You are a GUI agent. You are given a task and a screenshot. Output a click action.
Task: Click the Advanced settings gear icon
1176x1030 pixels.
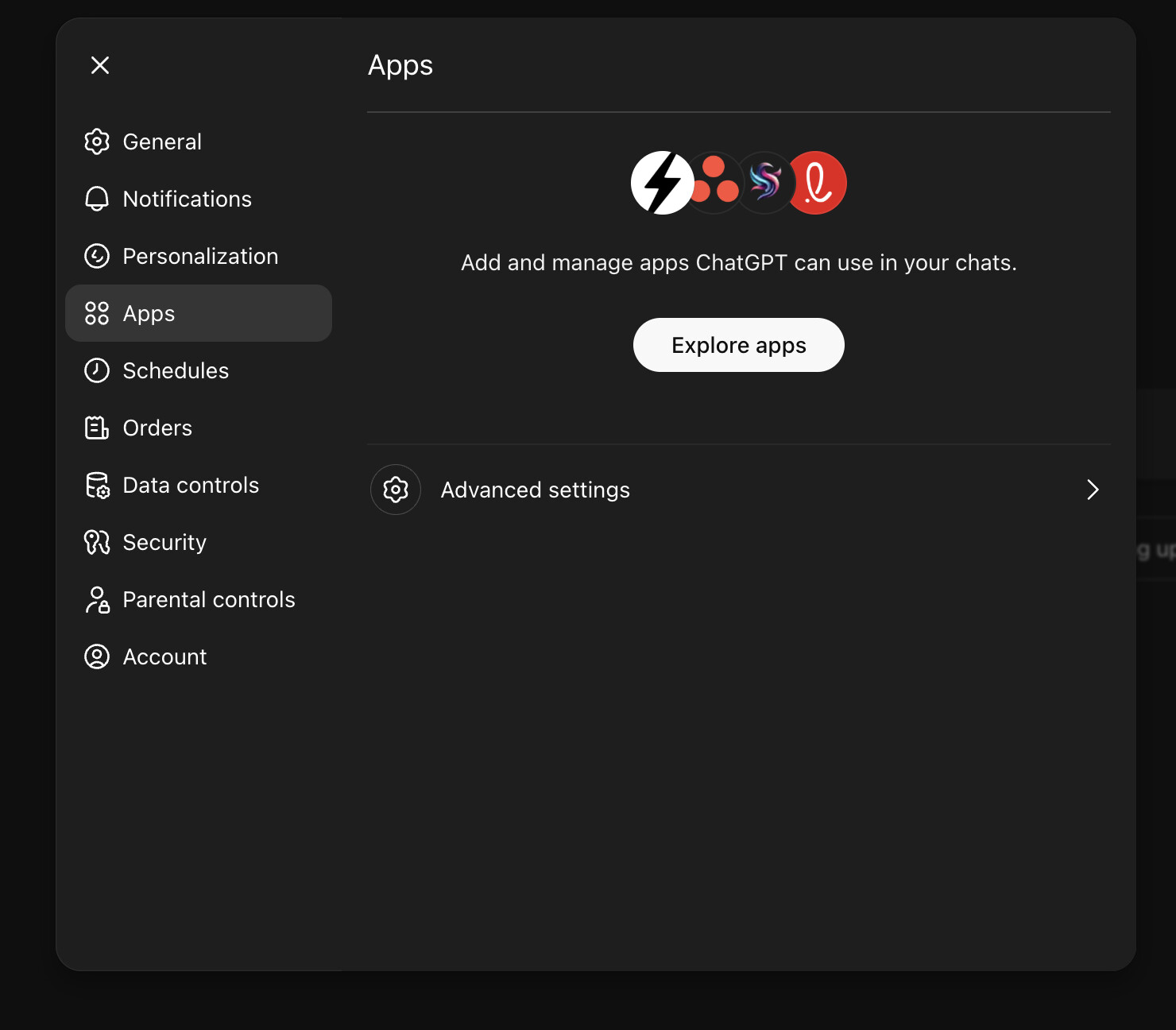pyautogui.click(x=396, y=490)
